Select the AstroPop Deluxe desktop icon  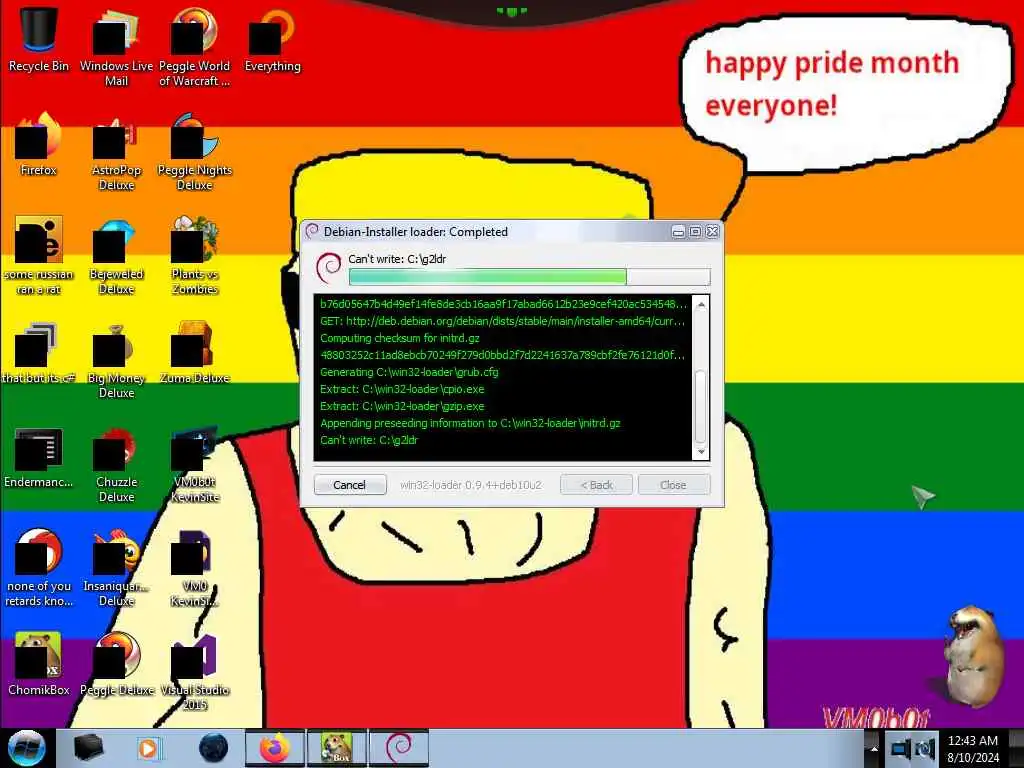point(116,152)
